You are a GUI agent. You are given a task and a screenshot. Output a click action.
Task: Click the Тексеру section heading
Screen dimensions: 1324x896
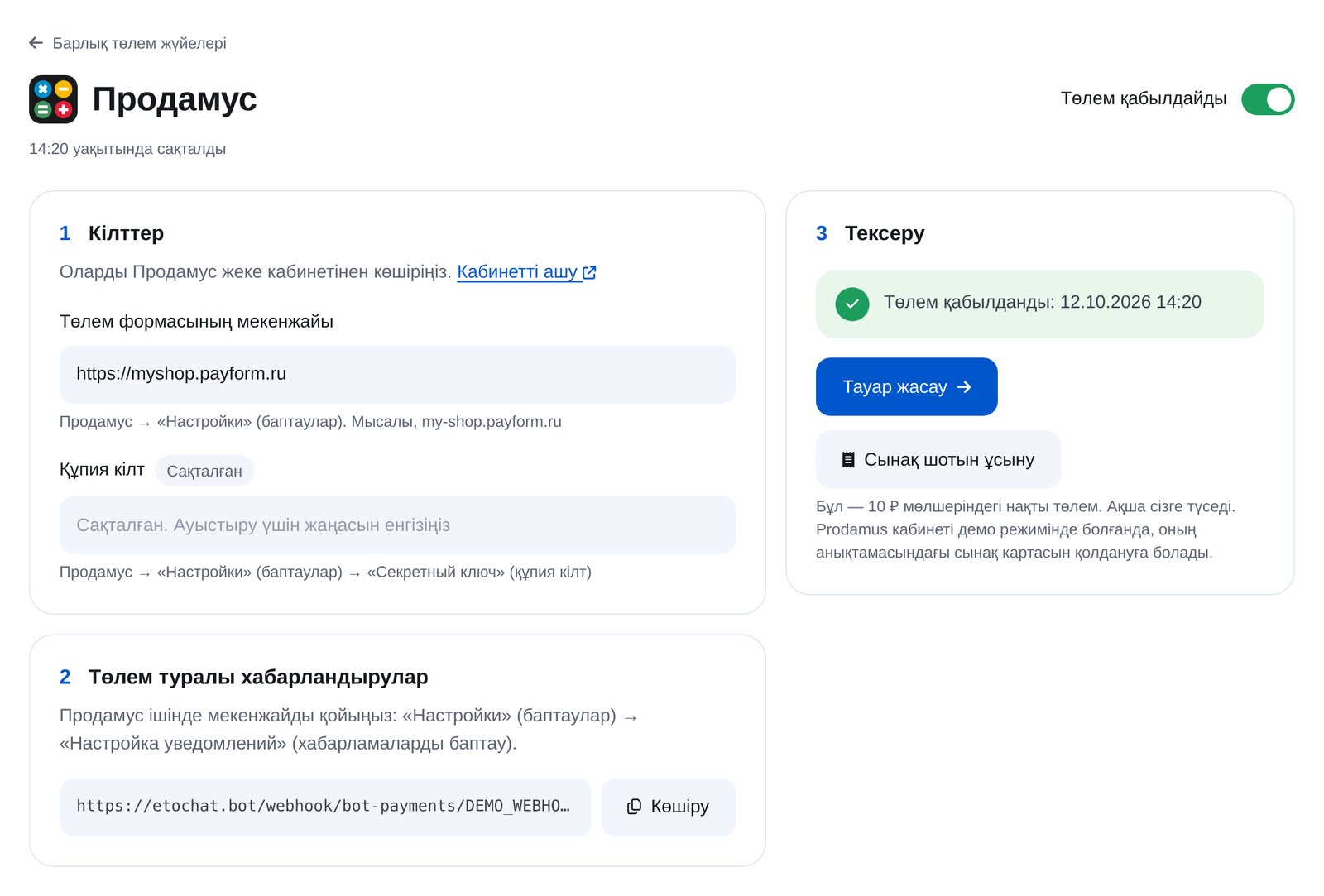click(x=884, y=233)
